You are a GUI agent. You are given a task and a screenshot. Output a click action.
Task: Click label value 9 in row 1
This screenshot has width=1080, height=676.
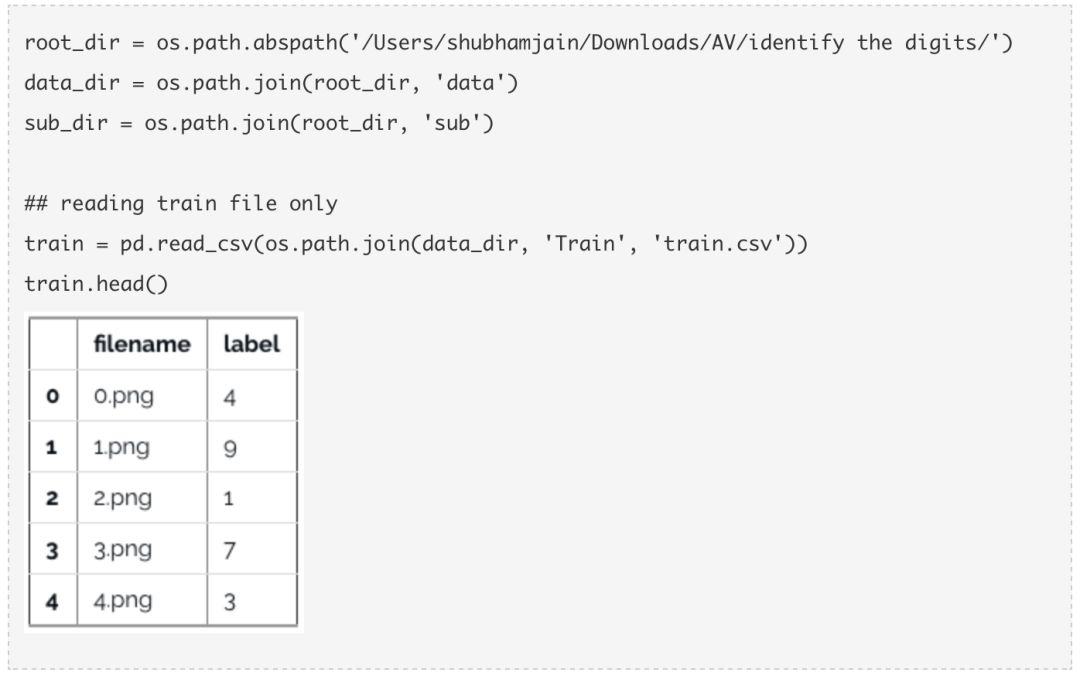point(230,448)
